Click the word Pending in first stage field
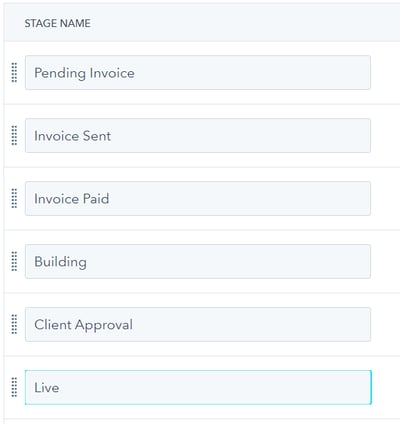The image size is (400, 424). pos(60,73)
